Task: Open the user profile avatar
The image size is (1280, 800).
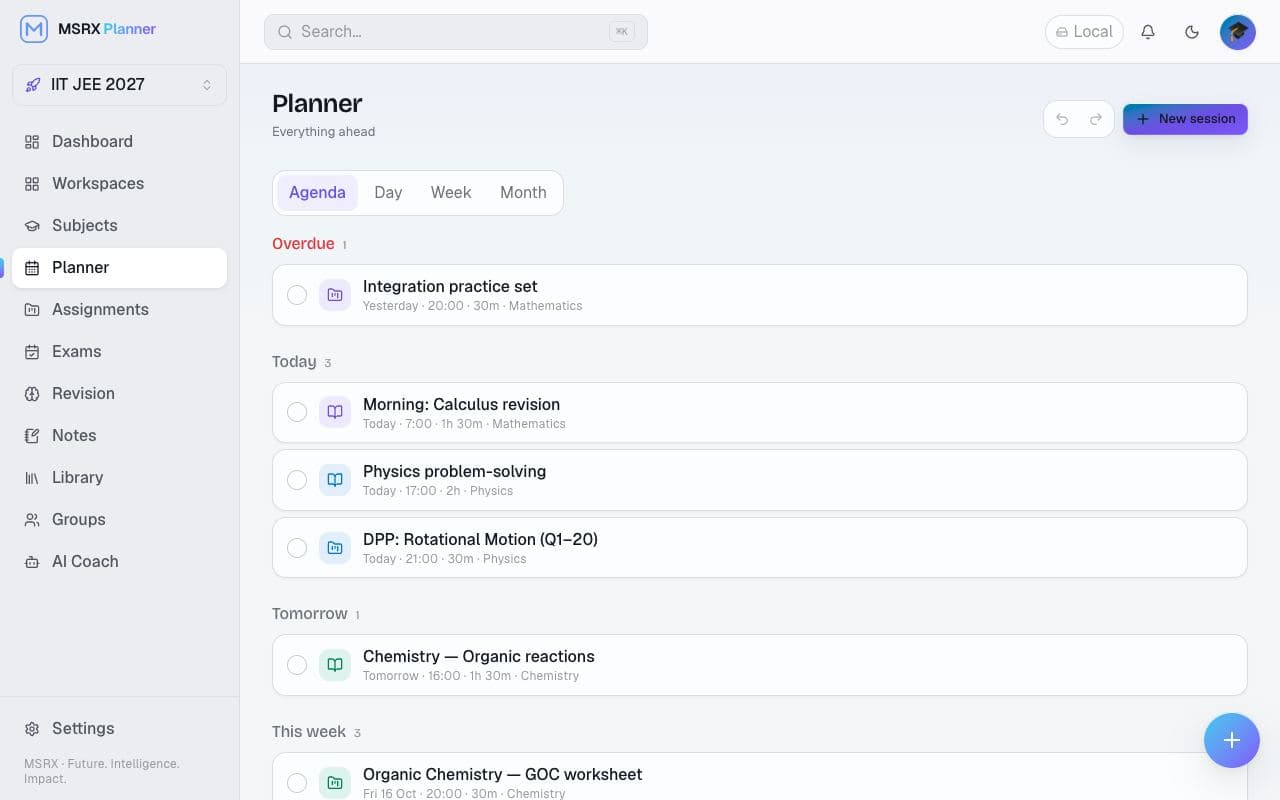Action: tap(1238, 32)
